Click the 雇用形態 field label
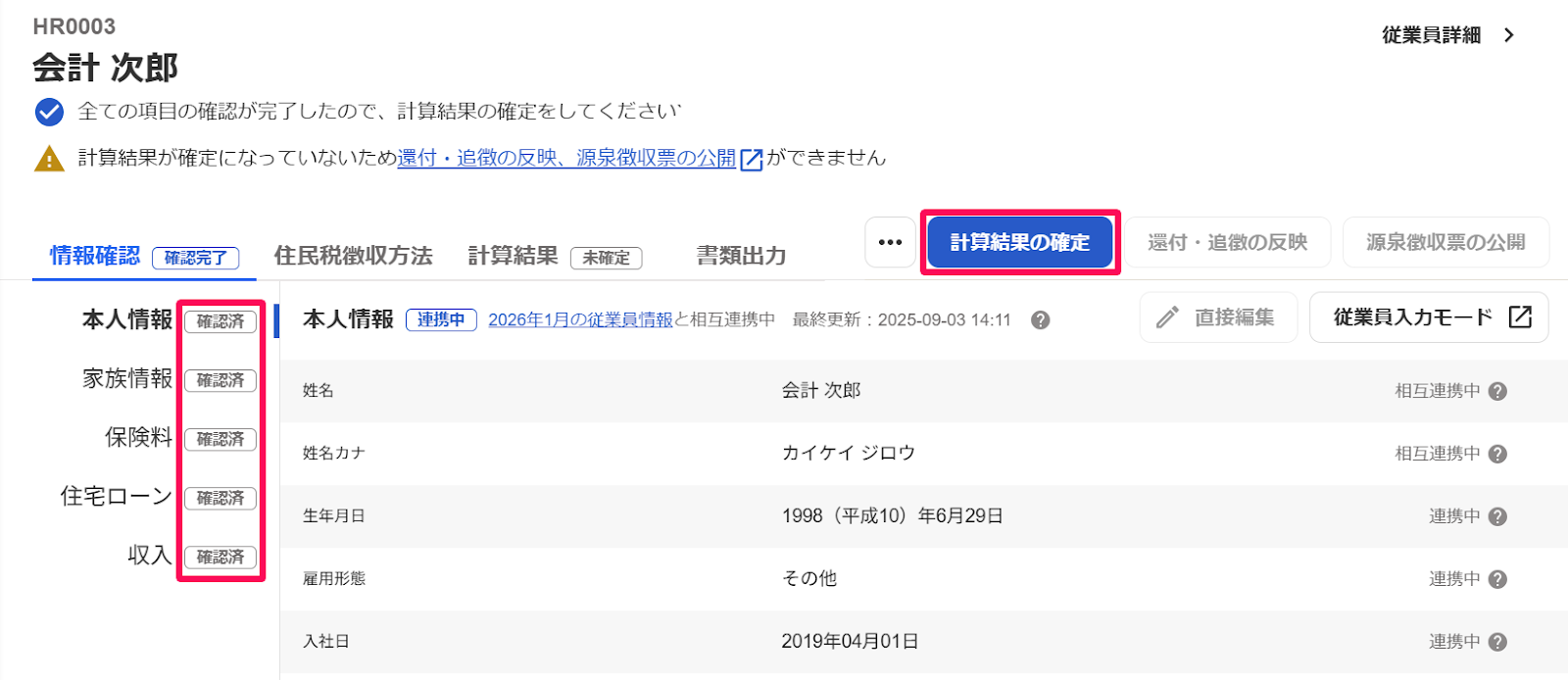Image resolution: width=1568 pixels, height=680 pixels. 334,578
